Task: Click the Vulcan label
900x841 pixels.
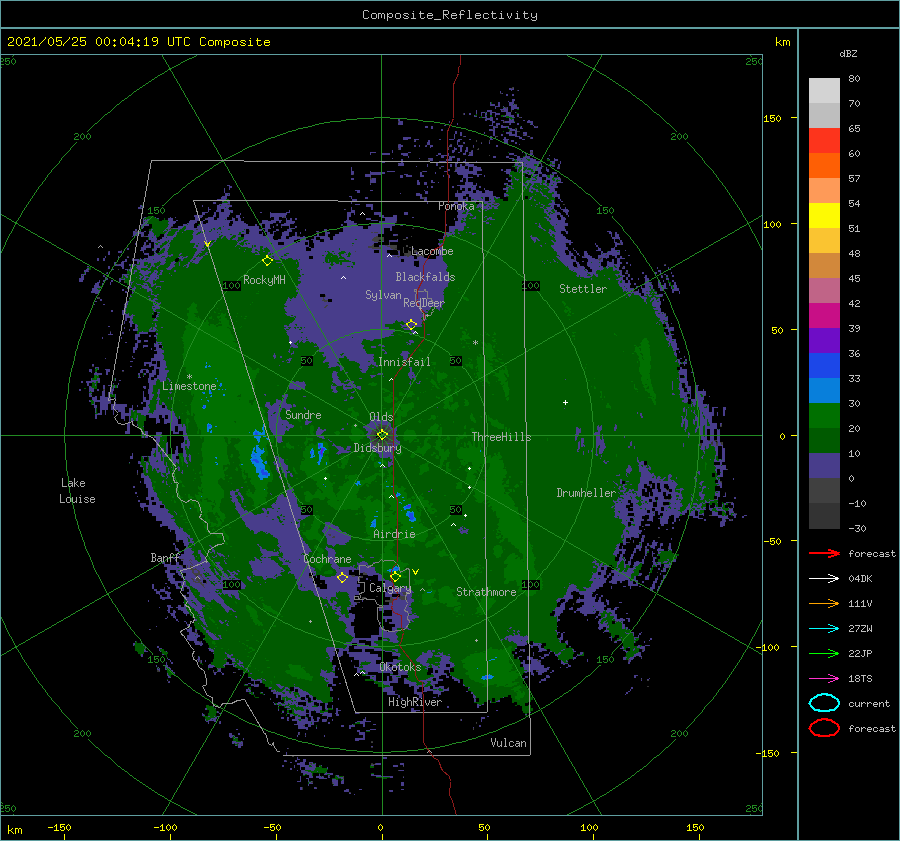Action: [508, 743]
